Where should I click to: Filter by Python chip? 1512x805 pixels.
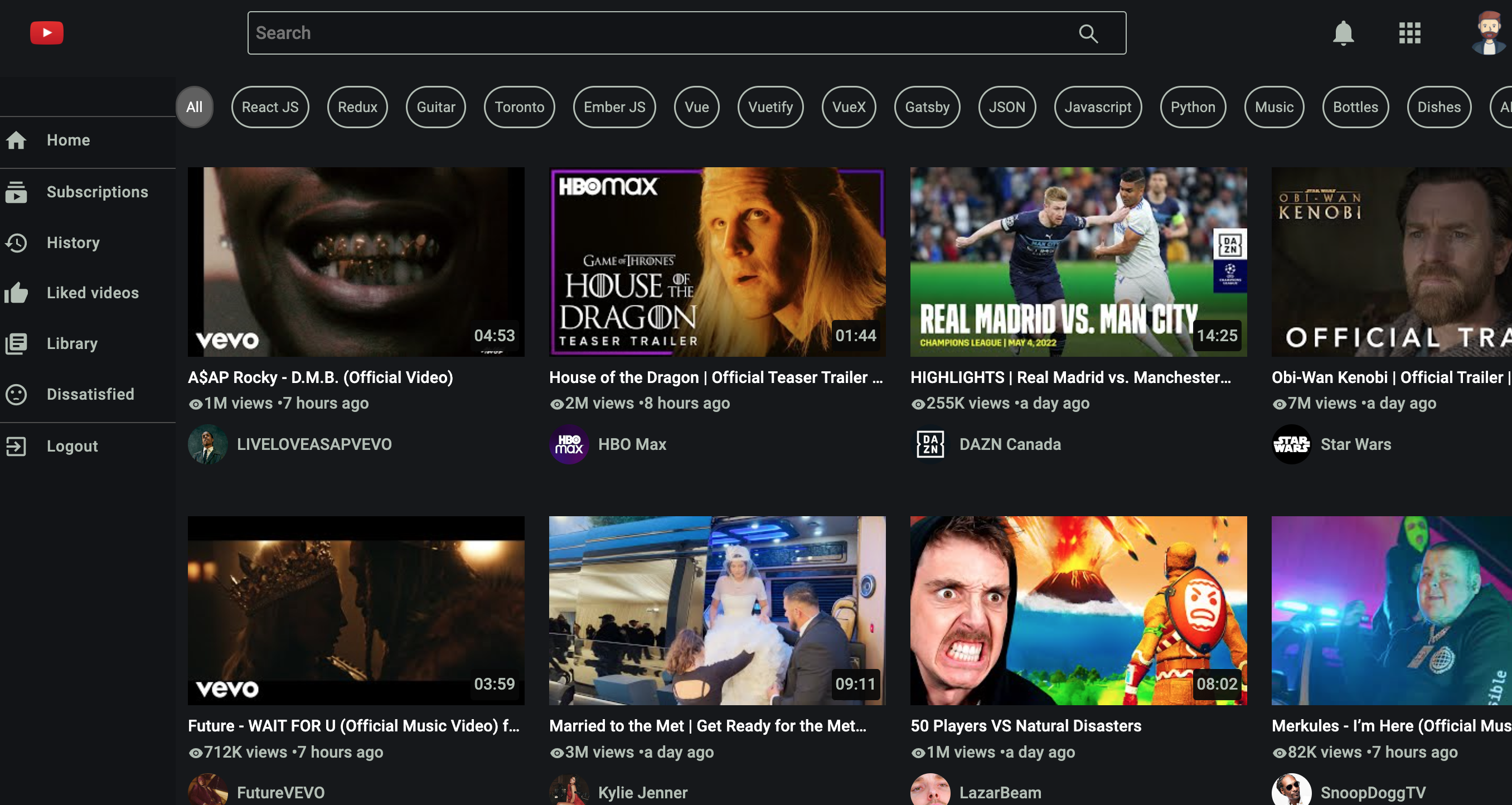[x=1193, y=107]
